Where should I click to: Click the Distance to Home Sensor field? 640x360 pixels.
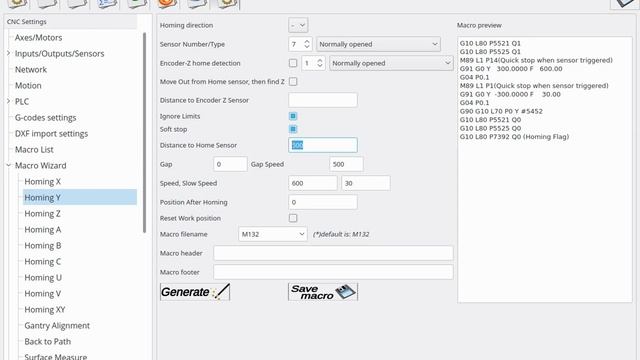pyautogui.click(x=323, y=145)
